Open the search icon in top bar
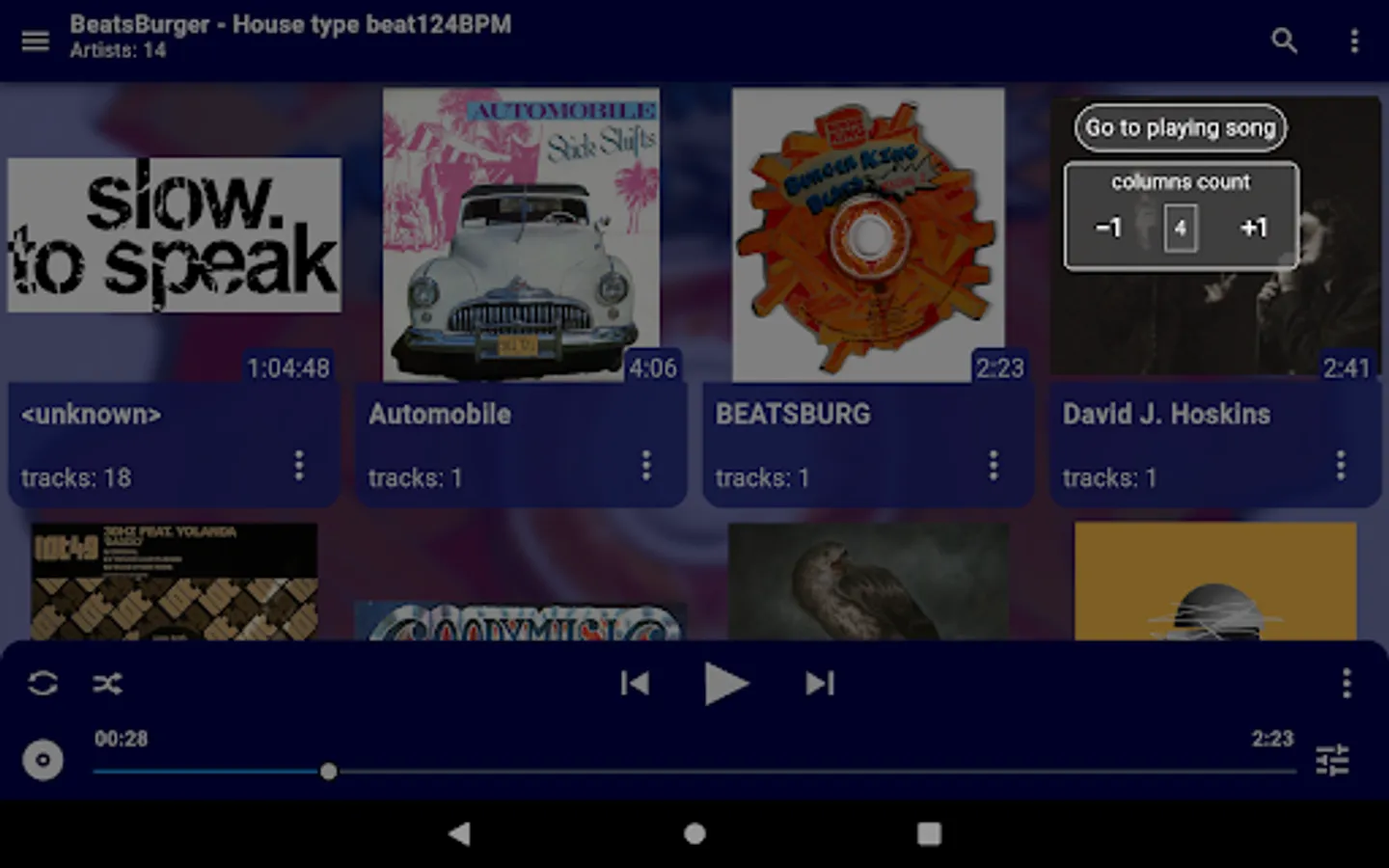The height and width of the screenshot is (868, 1389). coord(1284,41)
